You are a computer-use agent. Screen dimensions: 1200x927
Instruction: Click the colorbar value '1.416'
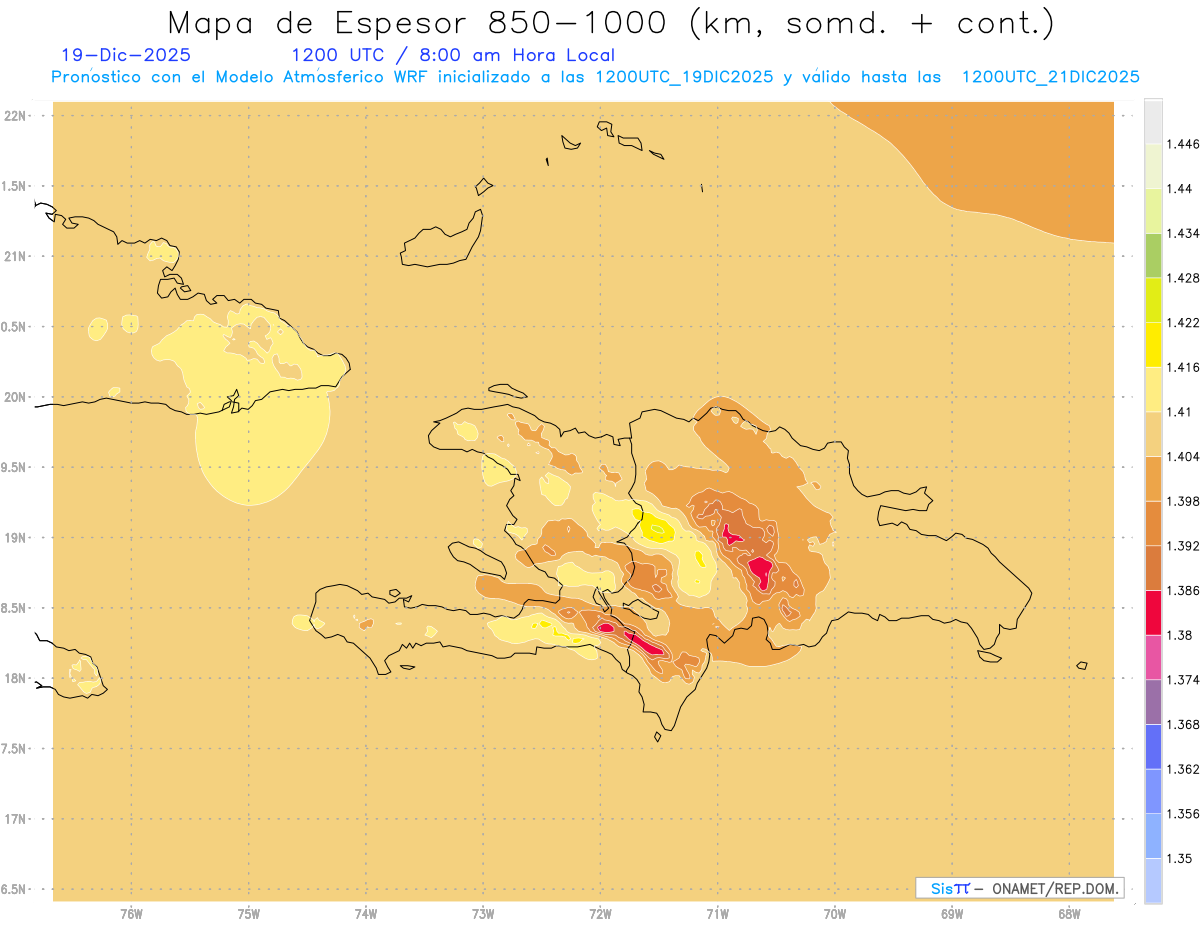point(1182,367)
